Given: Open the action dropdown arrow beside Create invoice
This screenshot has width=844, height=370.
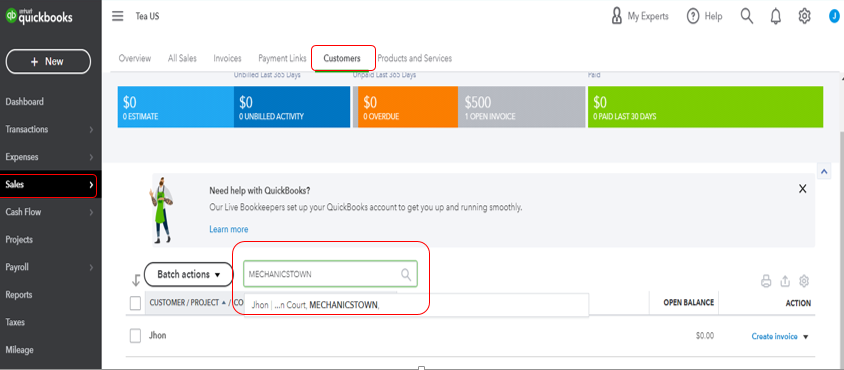Looking at the screenshot, I should coord(806,337).
